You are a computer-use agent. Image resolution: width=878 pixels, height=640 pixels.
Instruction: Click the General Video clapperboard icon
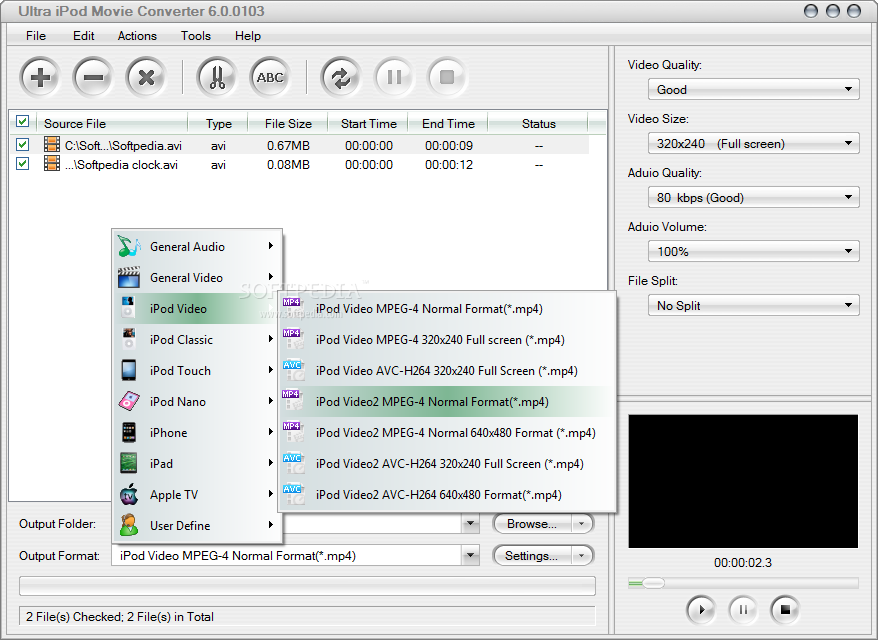pos(129,277)
